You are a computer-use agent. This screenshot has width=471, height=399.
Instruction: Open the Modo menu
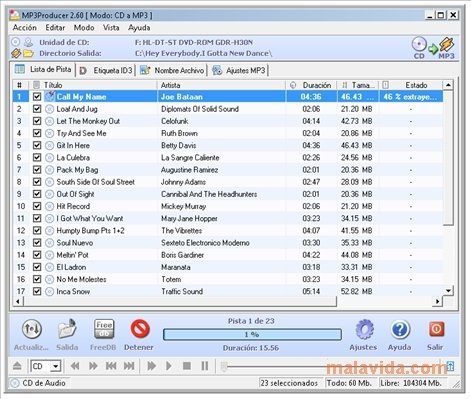pos(84,28)
